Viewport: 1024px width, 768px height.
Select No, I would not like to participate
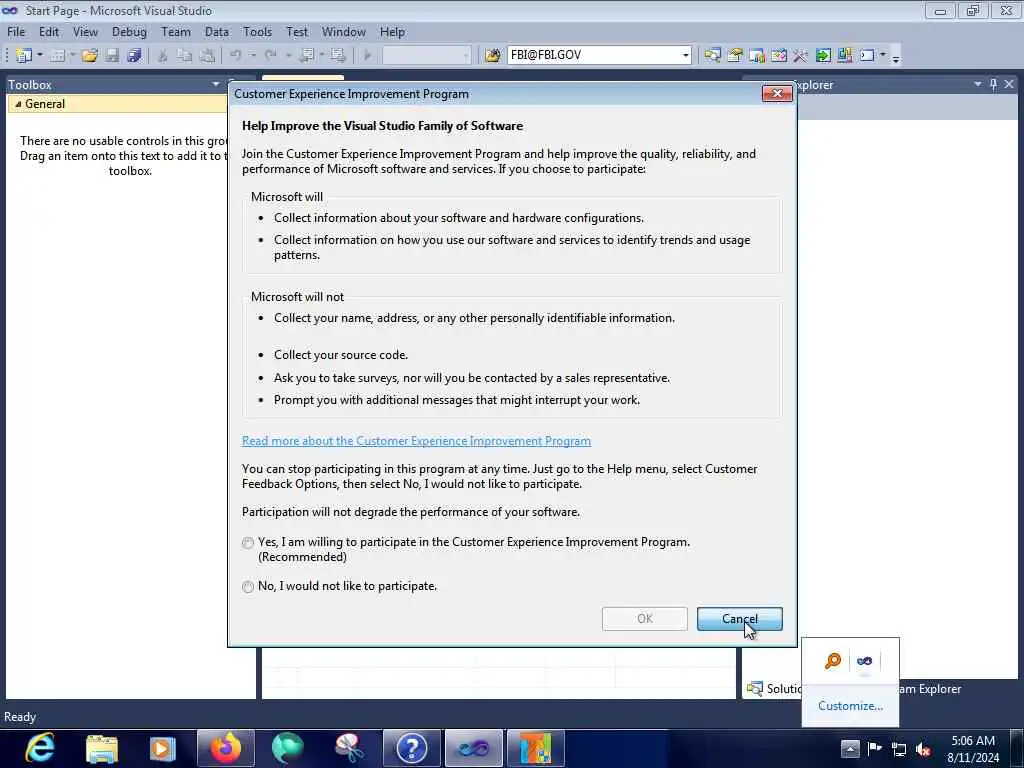click(248, 586)
